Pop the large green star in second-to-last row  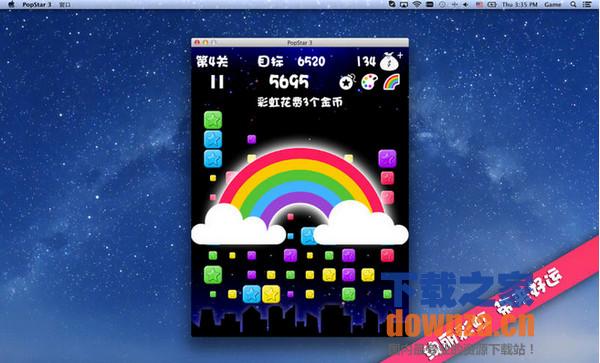click(x=213, y=275)
